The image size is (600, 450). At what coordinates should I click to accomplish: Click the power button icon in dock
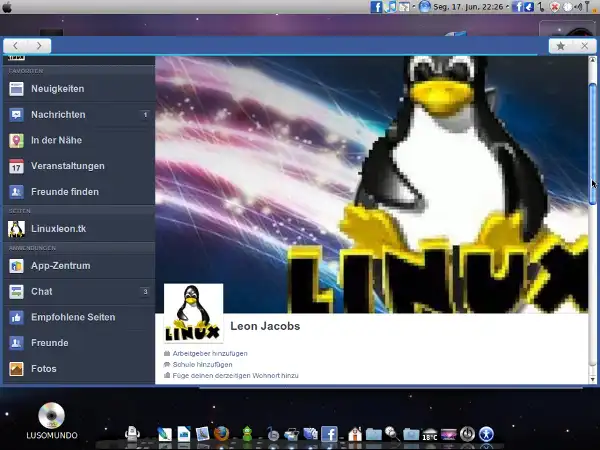click(x=467, y=434)
